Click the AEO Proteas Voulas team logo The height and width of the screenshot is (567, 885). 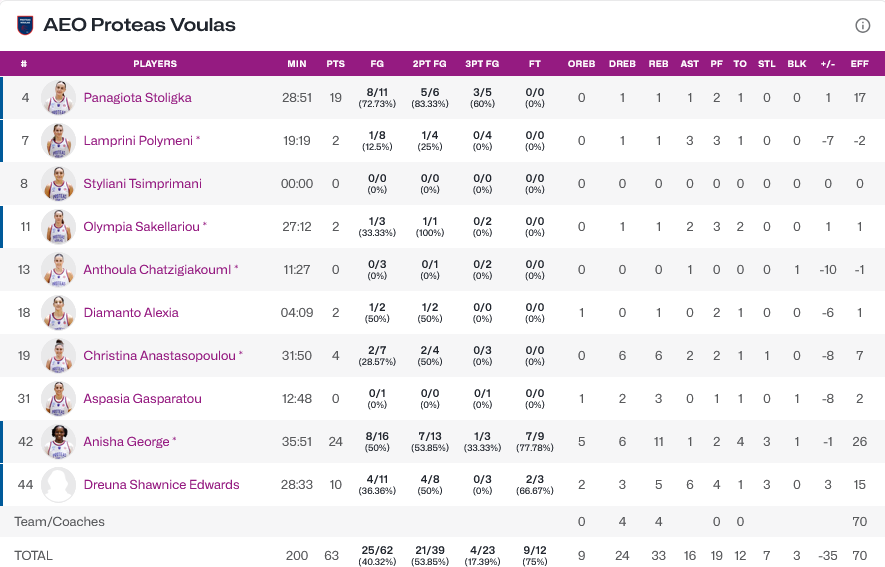[x=25, y=25]
